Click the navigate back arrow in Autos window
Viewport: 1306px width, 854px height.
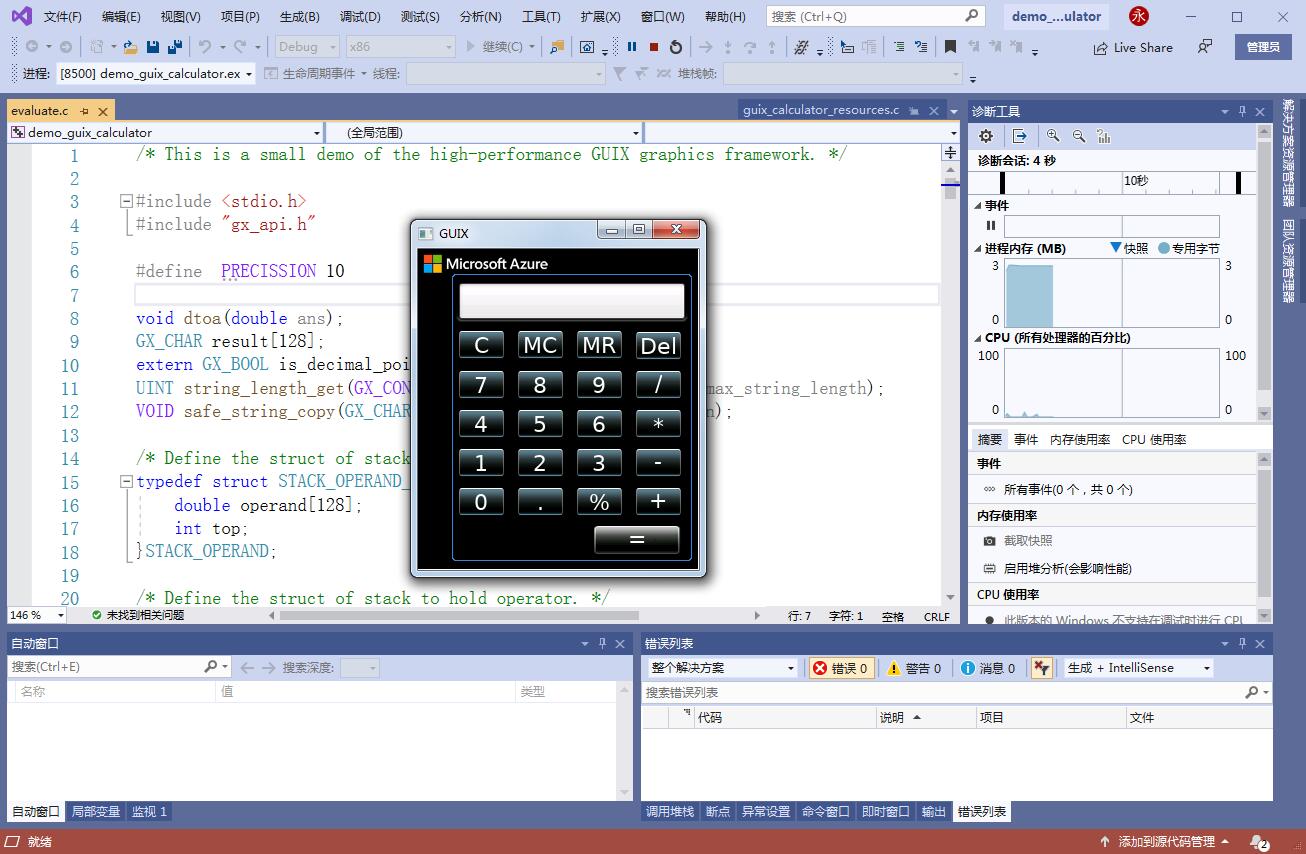[x=247, y=667]
